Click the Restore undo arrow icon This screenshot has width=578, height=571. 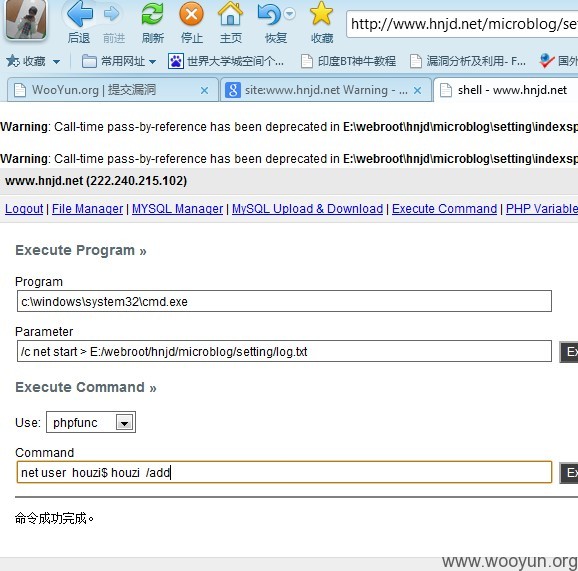click(270, 15)
